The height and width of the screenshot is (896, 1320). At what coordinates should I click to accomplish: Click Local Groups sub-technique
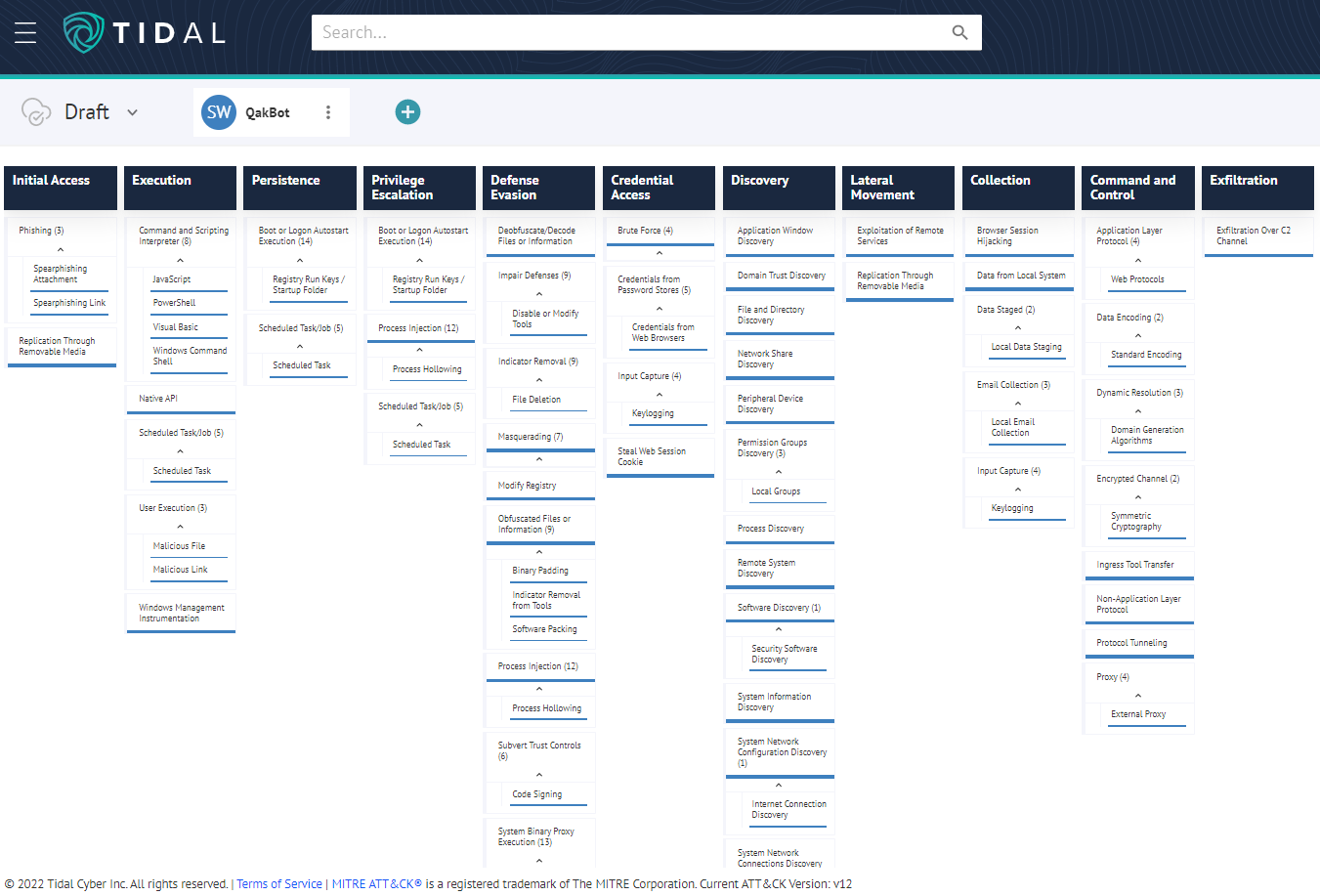[x=788, y=492]
